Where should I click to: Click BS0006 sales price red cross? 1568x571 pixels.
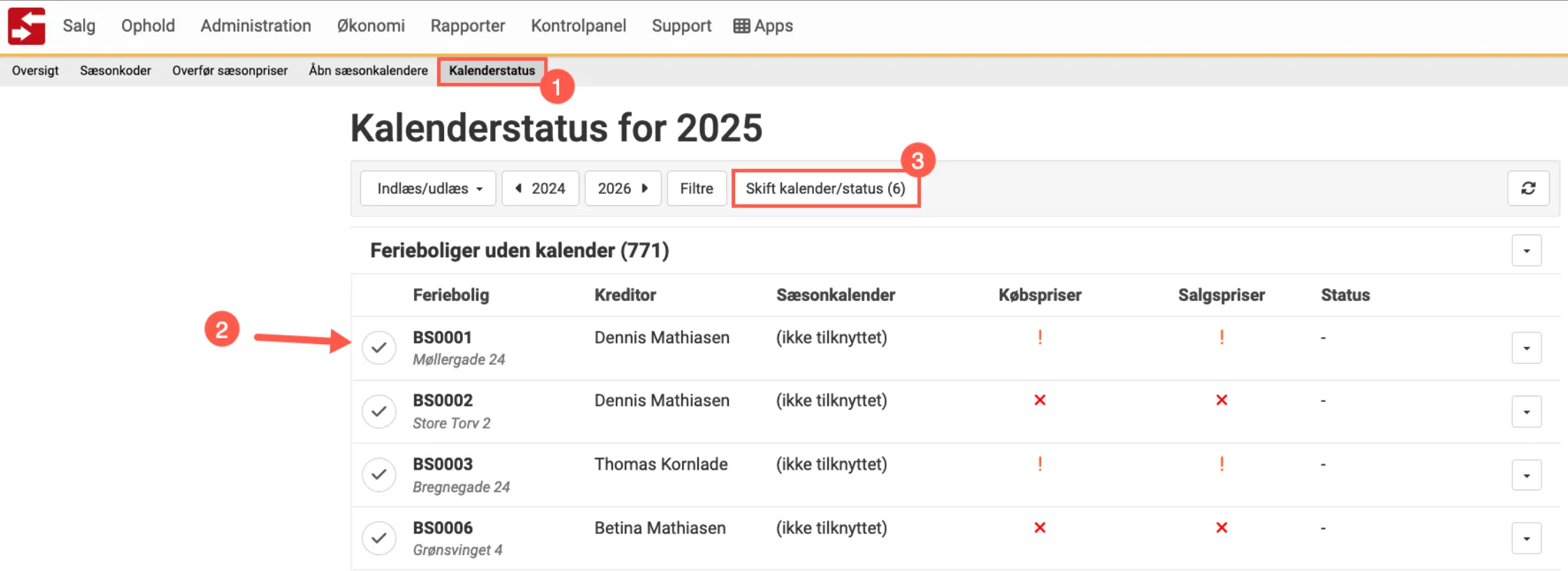1221,528
